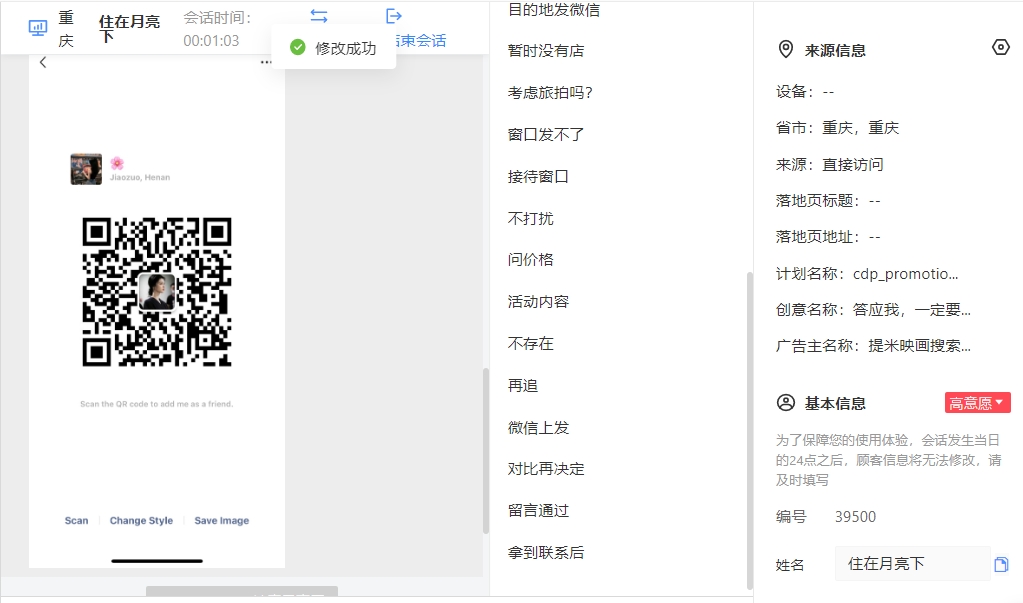Viewport: 1023px width, 603px height.
Task: Select quick reply 对比再决定
Action: (545, 469)
